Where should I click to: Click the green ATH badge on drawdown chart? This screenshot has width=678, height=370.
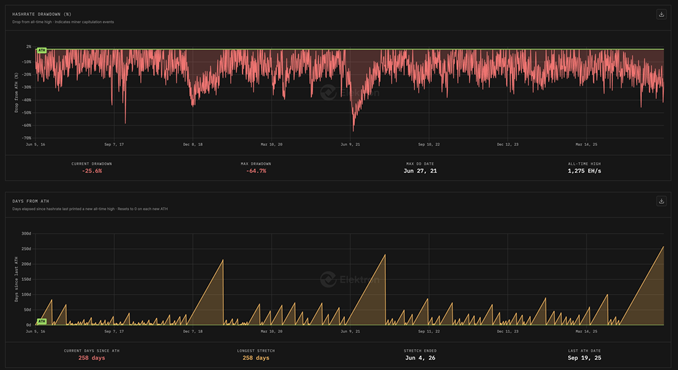pyautogui.click(x=42, y=51)
